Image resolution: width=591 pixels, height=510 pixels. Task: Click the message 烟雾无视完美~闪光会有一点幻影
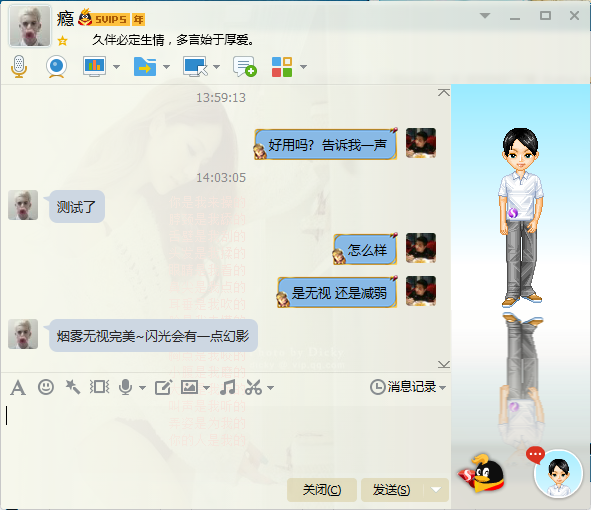point(153,335)
